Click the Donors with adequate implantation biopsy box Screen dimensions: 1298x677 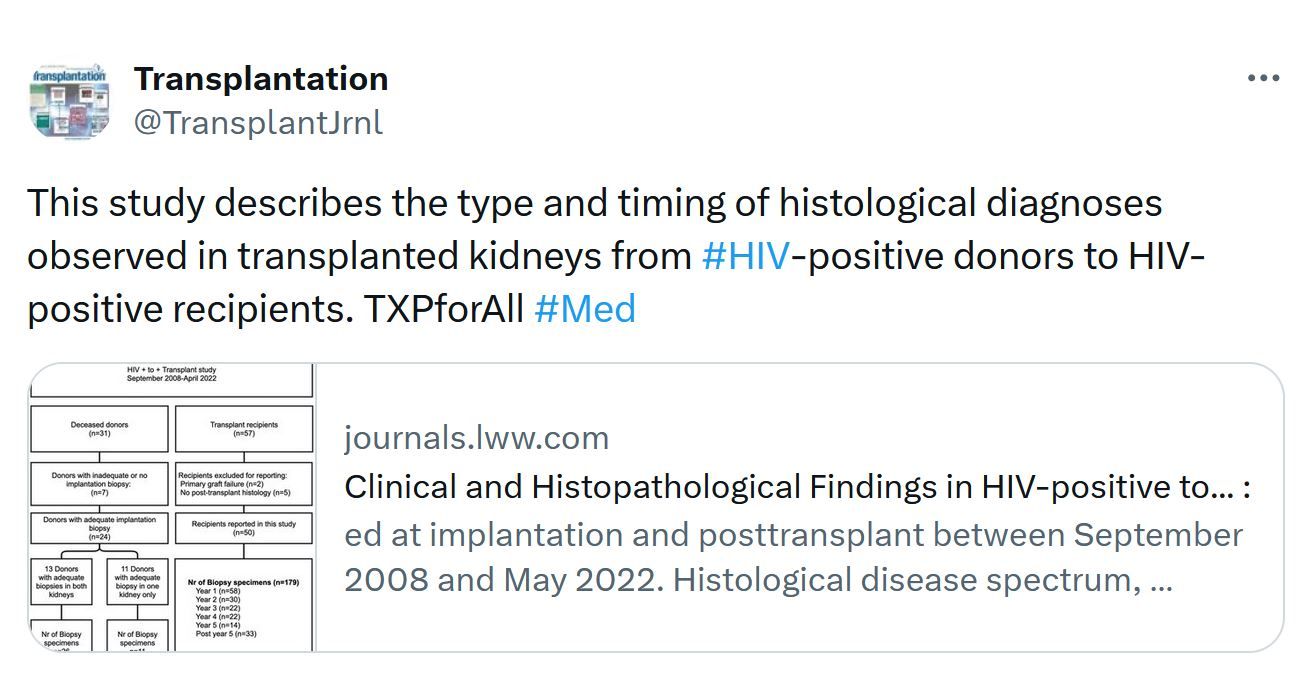coord(99,528)
